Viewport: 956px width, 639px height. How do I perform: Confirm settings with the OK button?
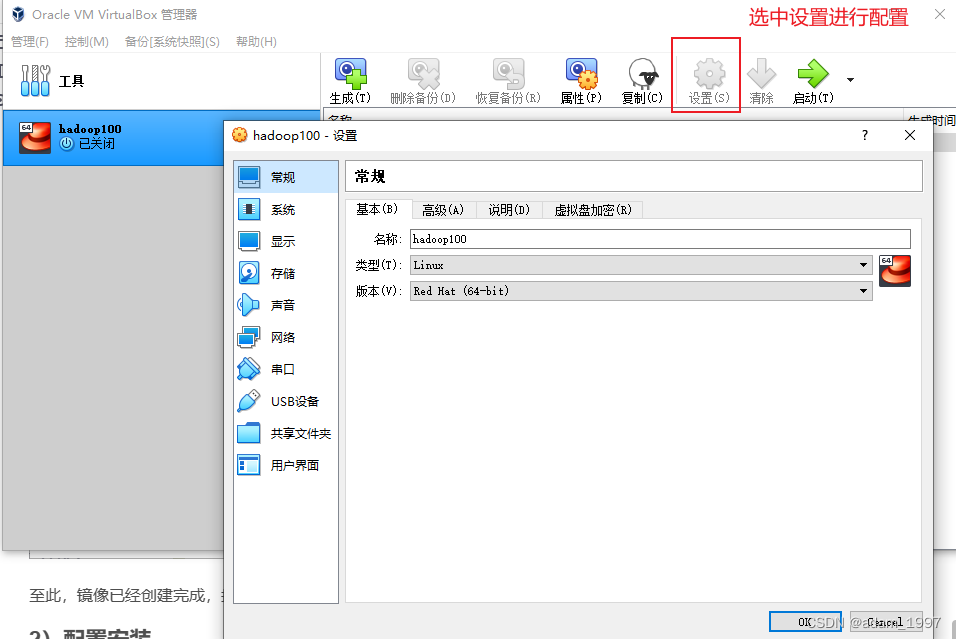pyautogui.click(x=805, y=622)
